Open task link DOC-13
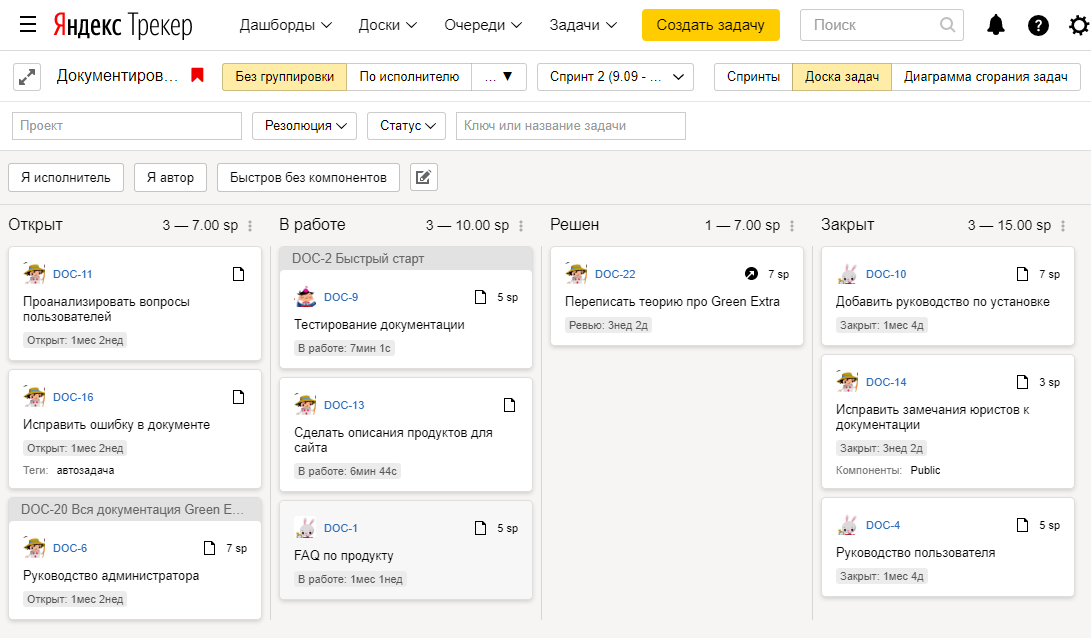 point(344,405)
